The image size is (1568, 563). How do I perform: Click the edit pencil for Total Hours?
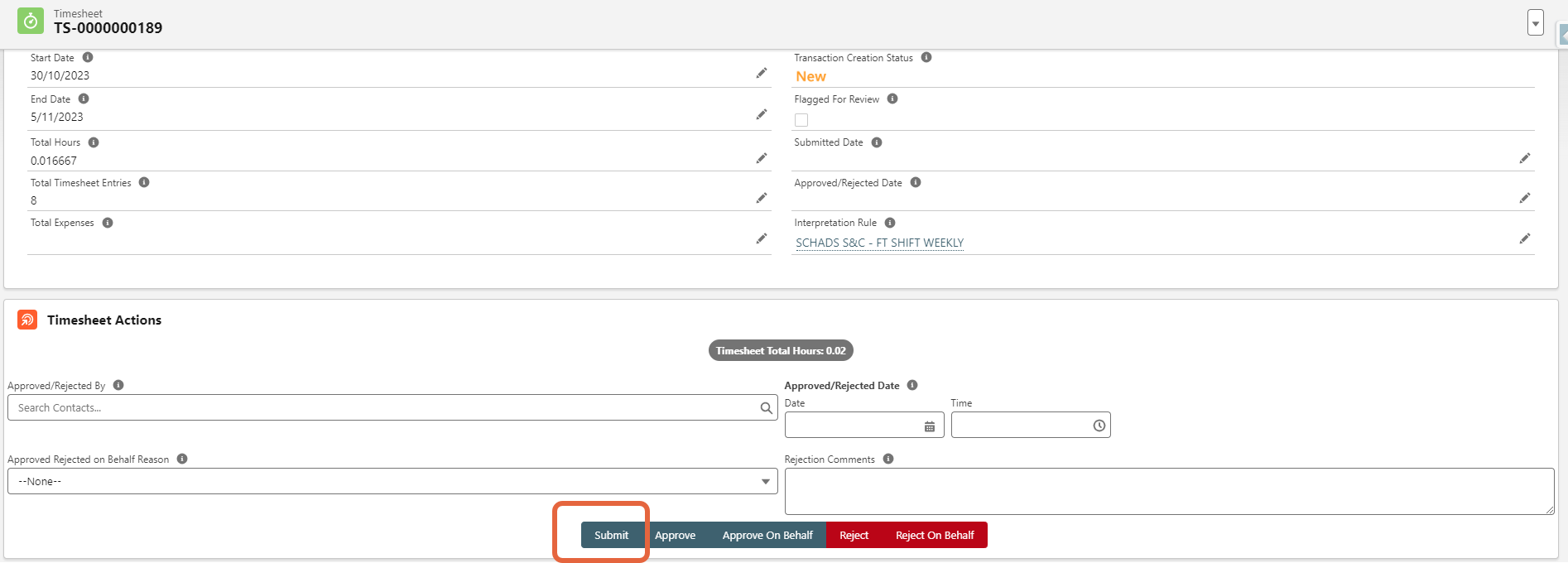pyautogui.click(x=761, y=158)
